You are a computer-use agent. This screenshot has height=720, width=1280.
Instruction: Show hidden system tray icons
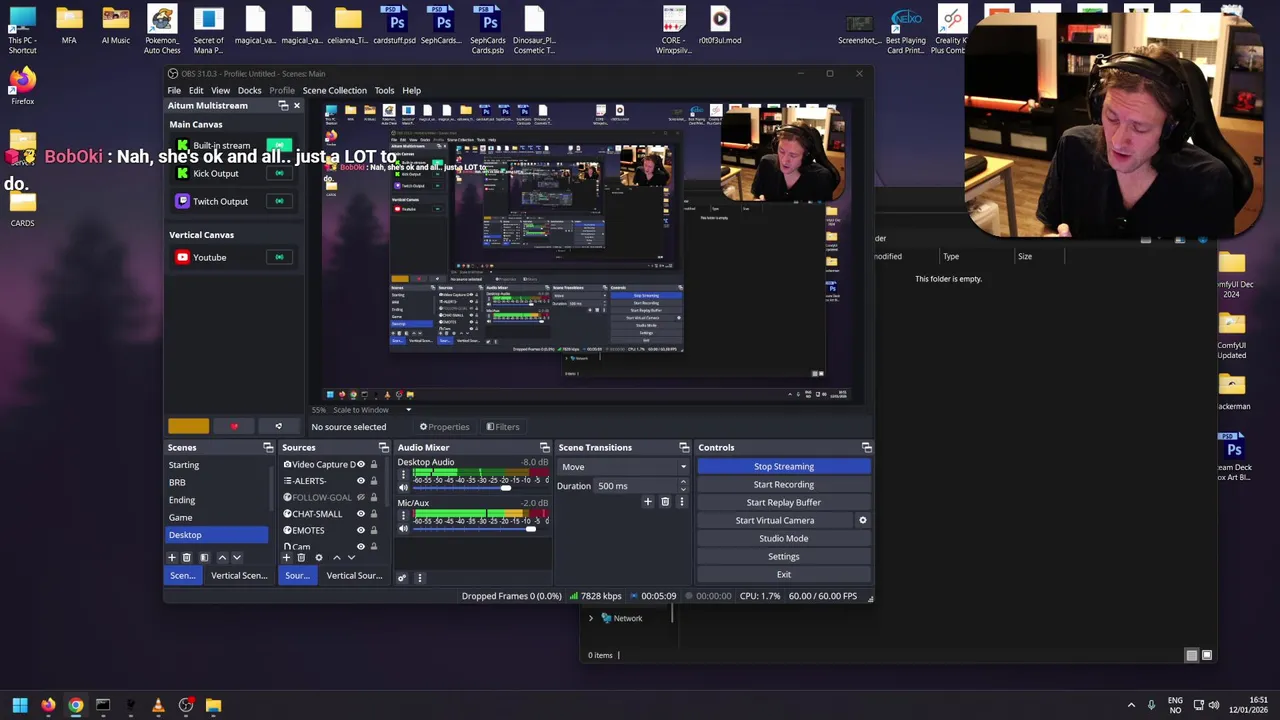(1131, 705)
